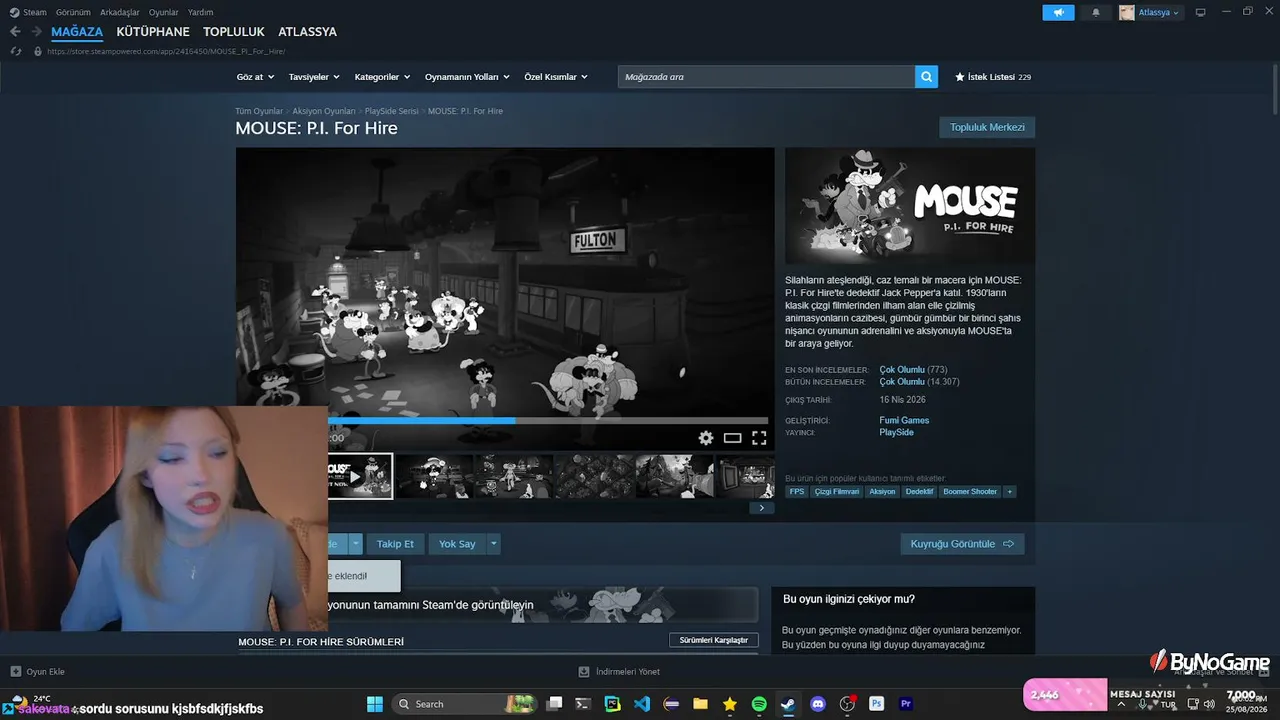The height and width of the screenshot is (720, 1280).
Task: Select the Boomer Shooter tag
Action: [970, 492]
